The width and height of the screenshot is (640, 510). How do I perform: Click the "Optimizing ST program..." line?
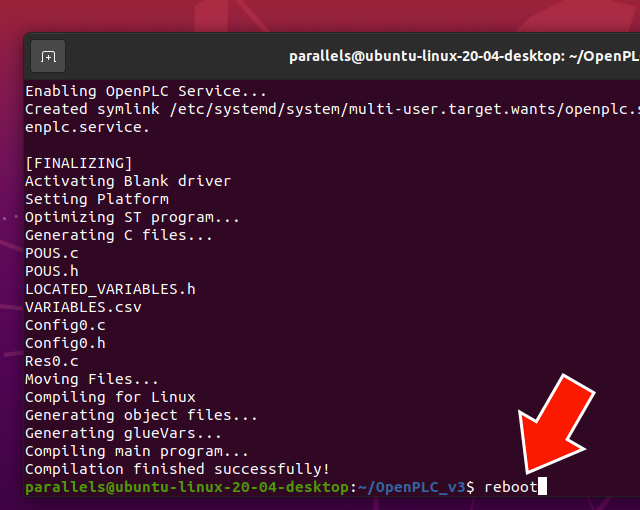pyautogui.click(x=132, y=217)
